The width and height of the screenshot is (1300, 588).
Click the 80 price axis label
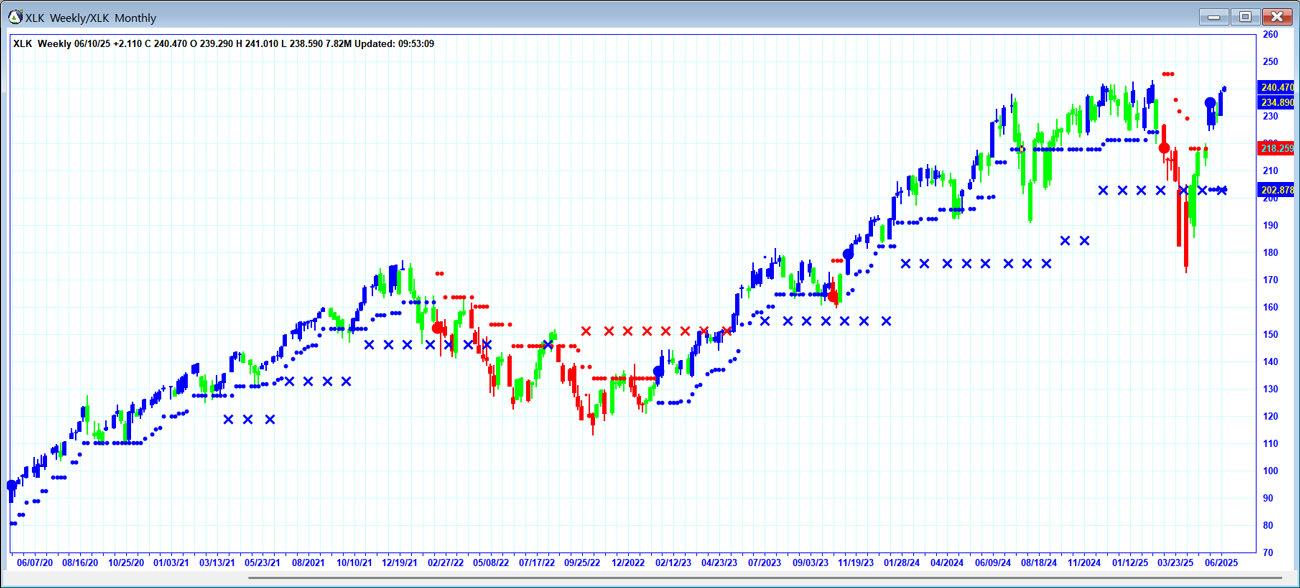(1269, 526)
